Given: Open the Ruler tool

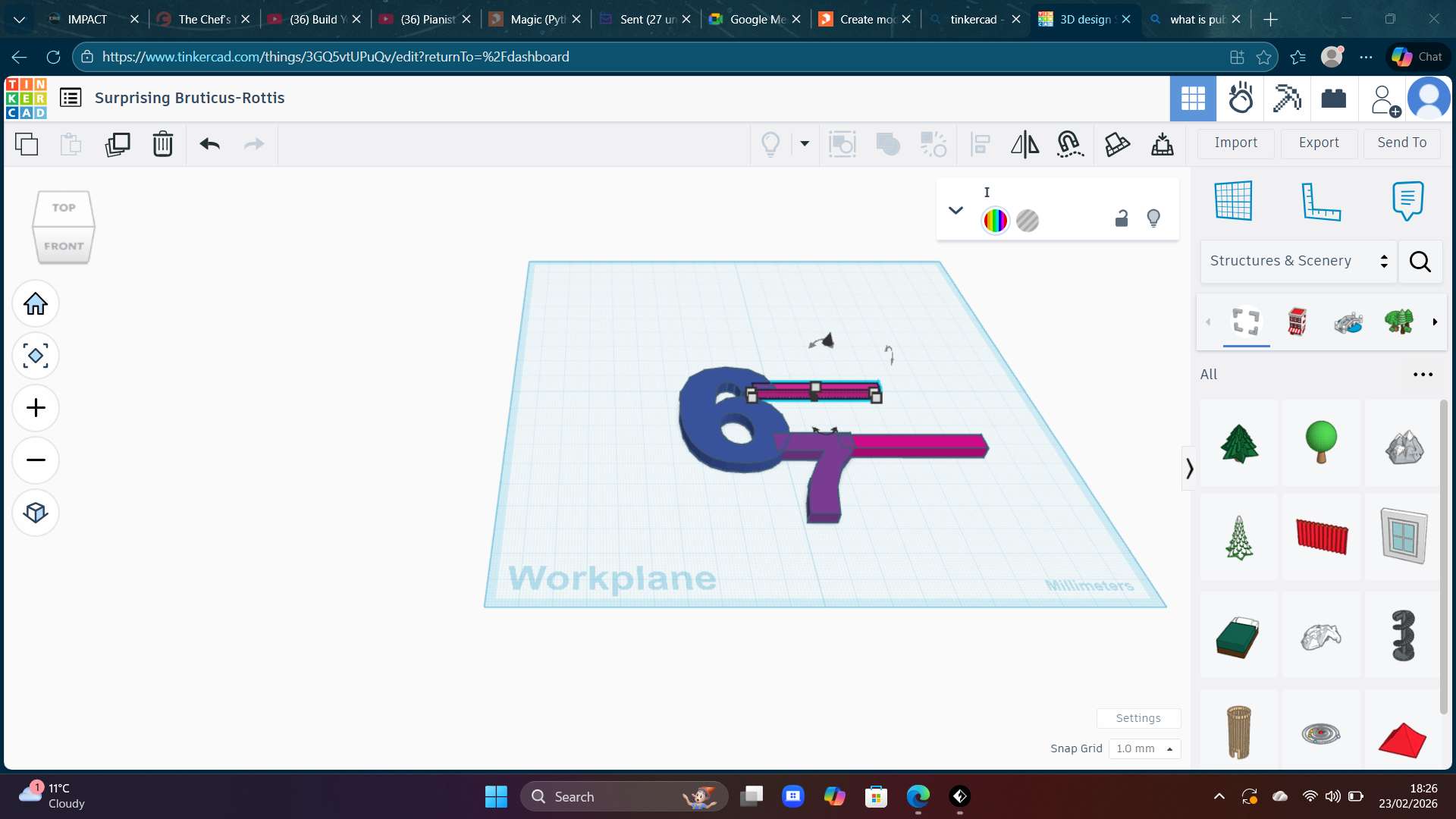Looking at the screenshot, I should click(1321, 201).
